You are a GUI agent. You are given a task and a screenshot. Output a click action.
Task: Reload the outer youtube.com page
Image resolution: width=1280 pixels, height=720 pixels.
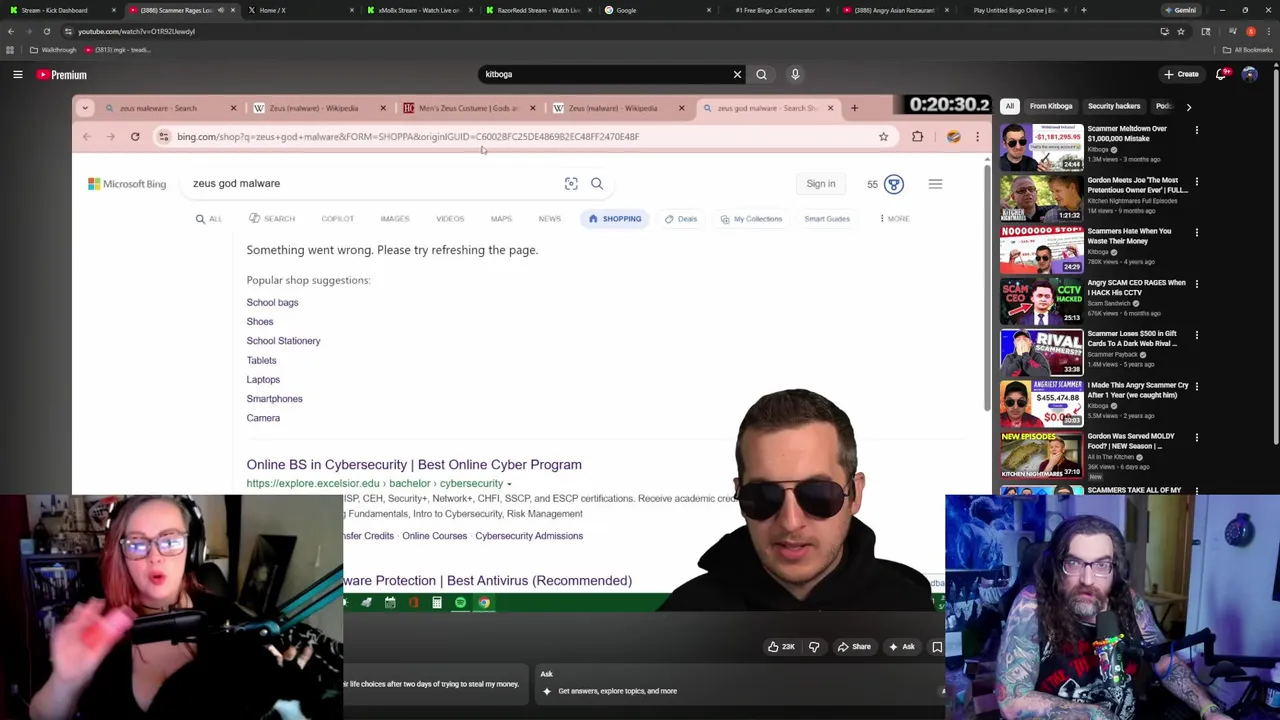coord(46,31)
